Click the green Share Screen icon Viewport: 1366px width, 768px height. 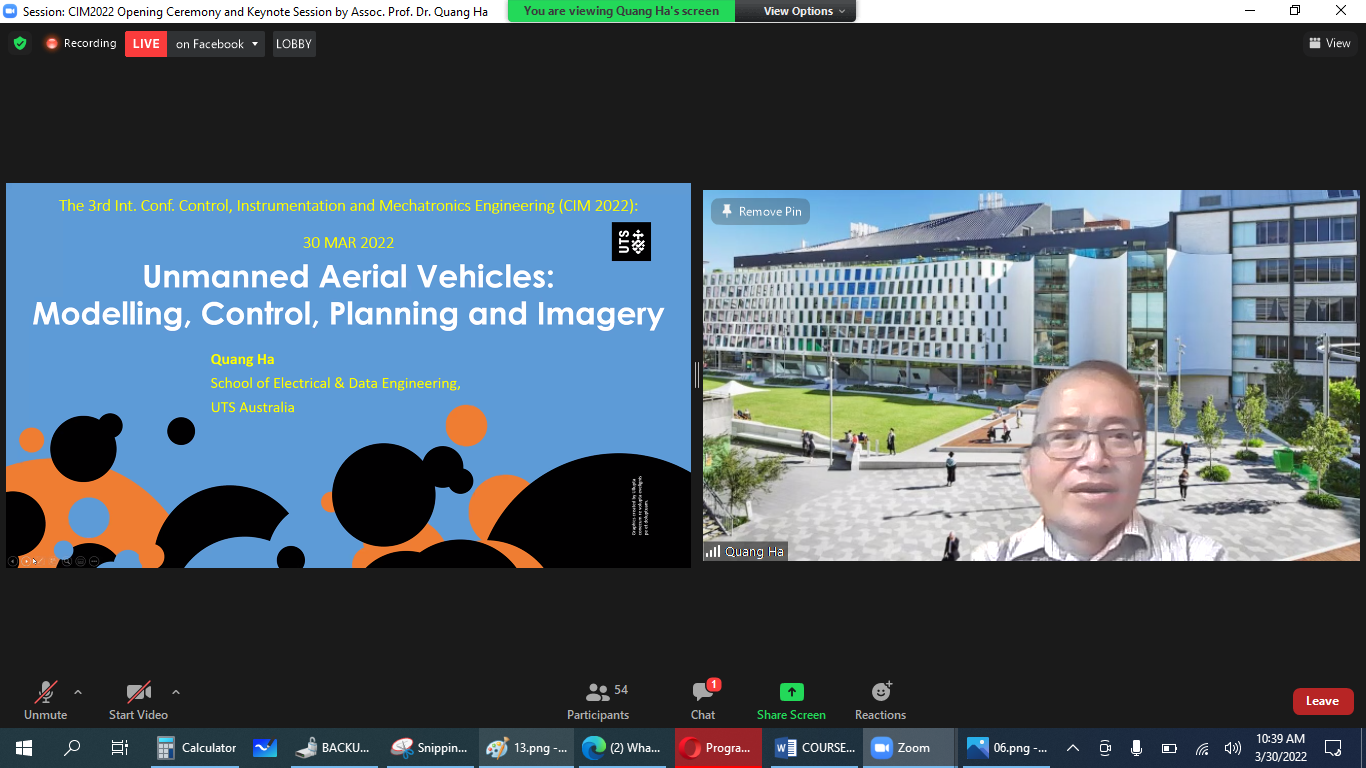tap(791, 692)
